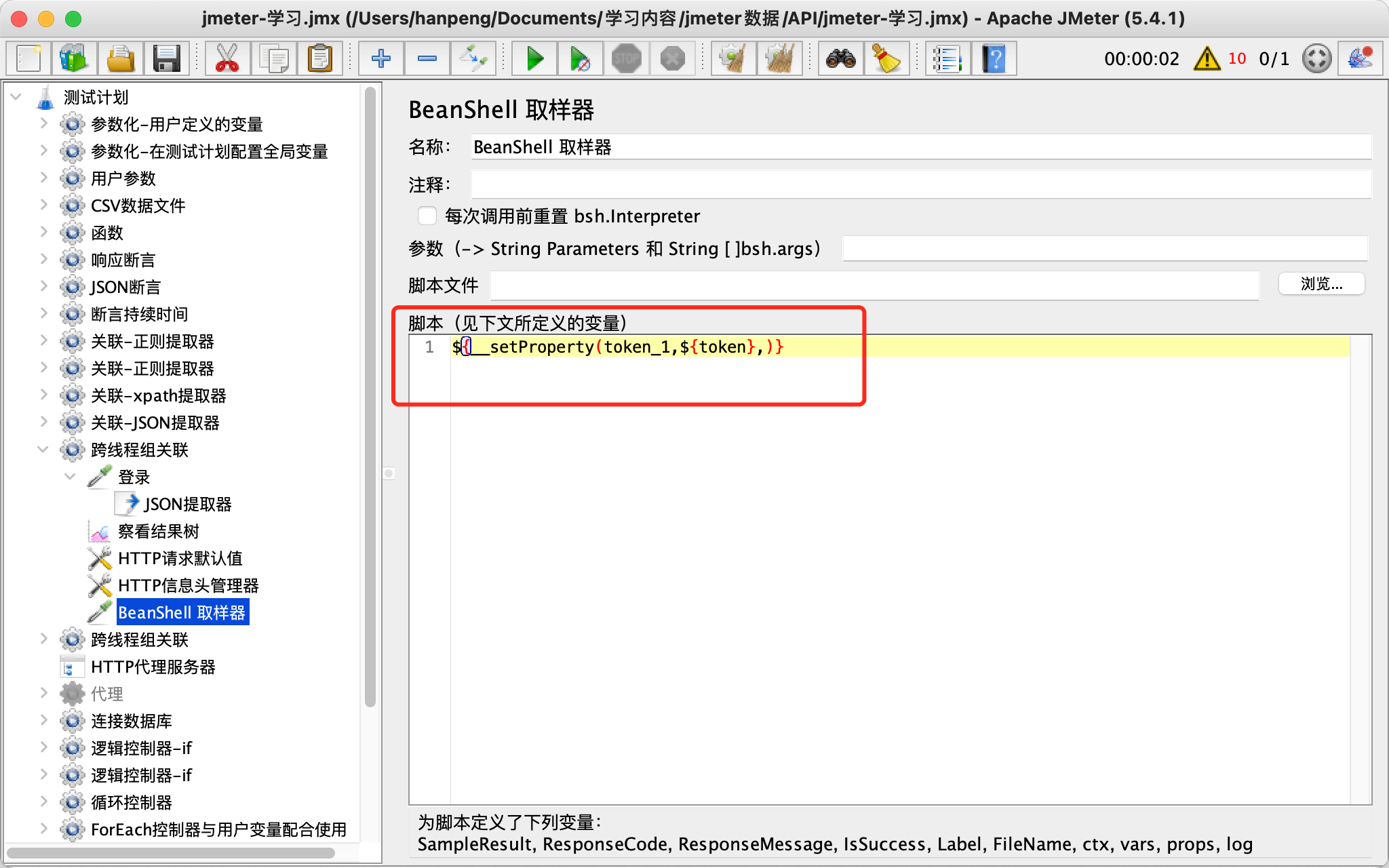Expand the JSON断言 node
The image size is (1389, 868).
pyautogui.click(x=43, y=286)
